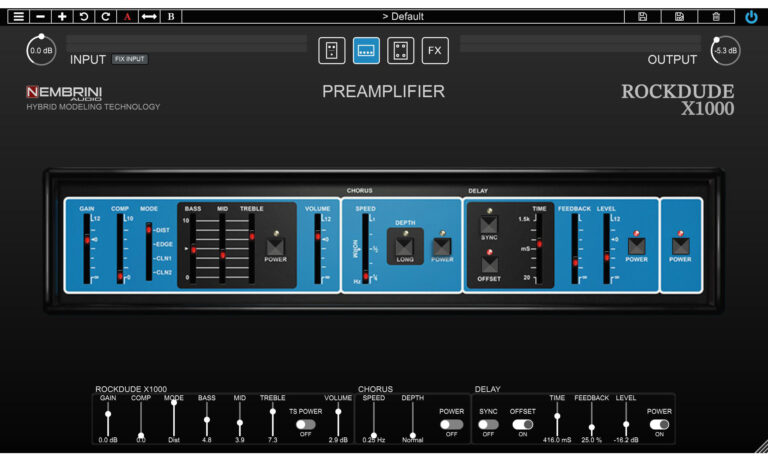This screenshot has width=768, height=461.
Task: Click the Delay LEVEL fader on the unit
Action: tap(606, 249)
